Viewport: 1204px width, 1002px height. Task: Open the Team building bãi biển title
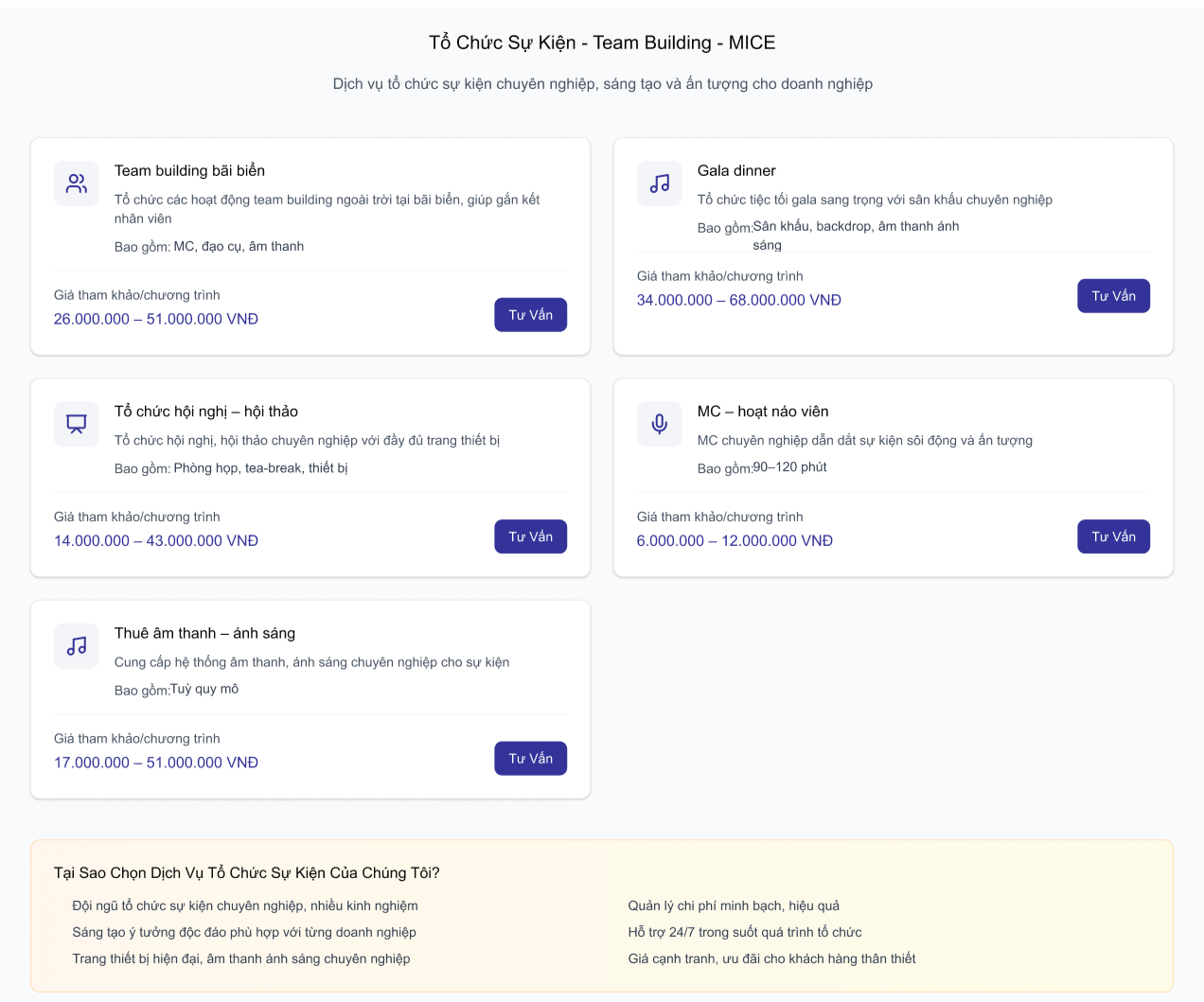tap(189, 170)
